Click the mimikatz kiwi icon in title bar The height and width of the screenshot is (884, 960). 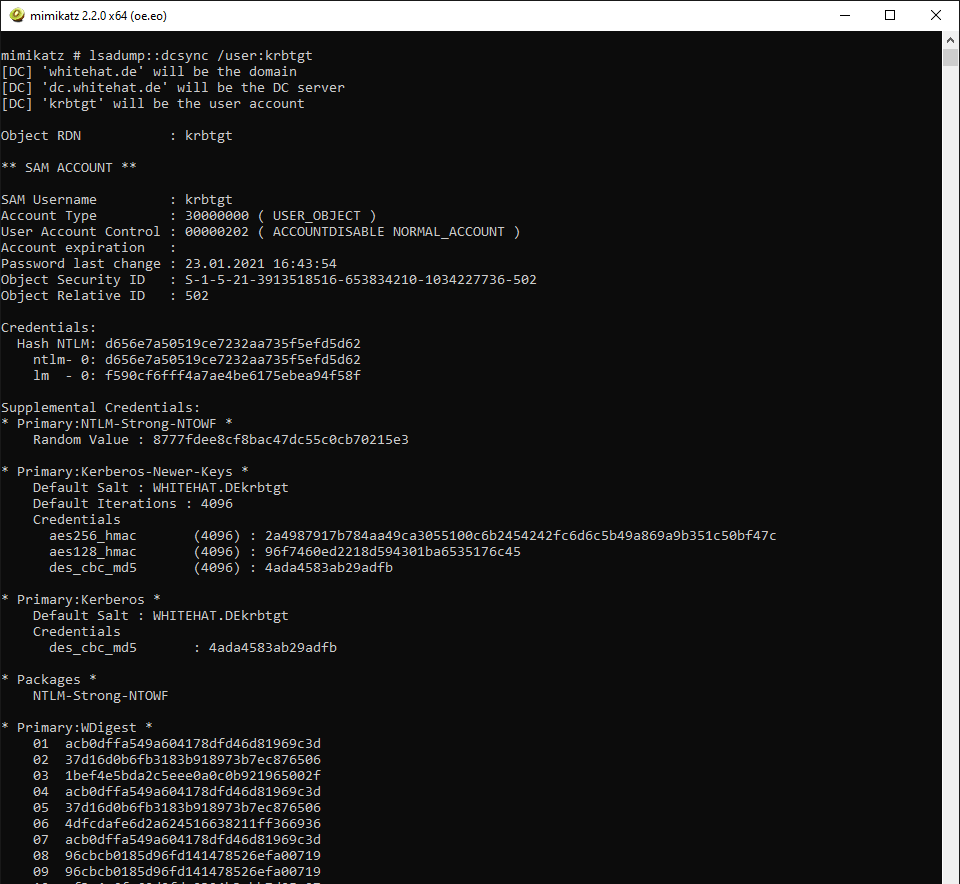click(x=17, y=15)
